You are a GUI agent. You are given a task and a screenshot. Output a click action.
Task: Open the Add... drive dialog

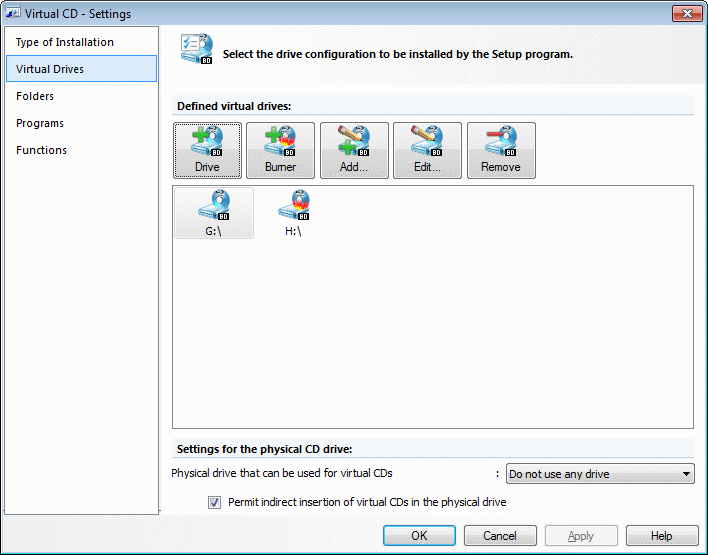(354, 150)
